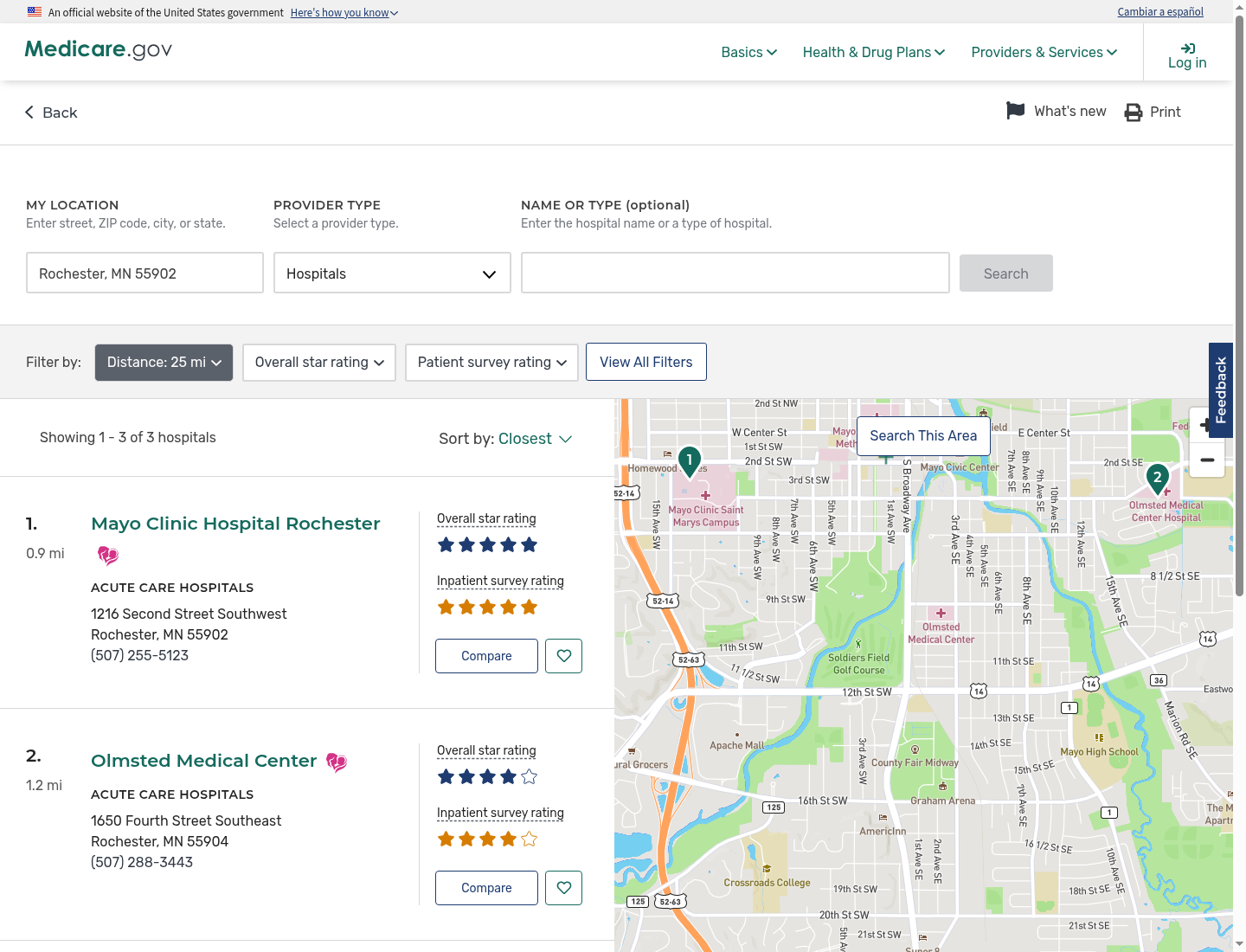Click map marker number 2
Viewport: 1246px width, 952px height.
click(1158, 479)
